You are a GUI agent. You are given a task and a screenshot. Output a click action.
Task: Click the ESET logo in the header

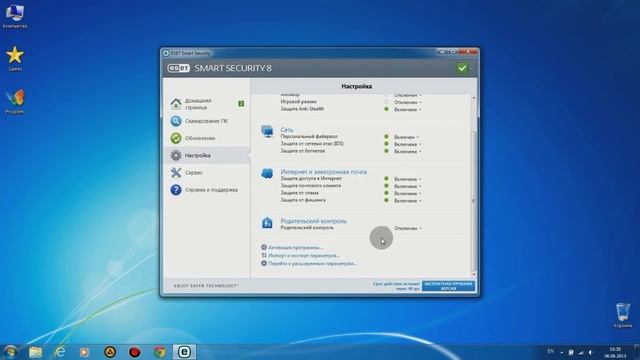pos(178,68)
